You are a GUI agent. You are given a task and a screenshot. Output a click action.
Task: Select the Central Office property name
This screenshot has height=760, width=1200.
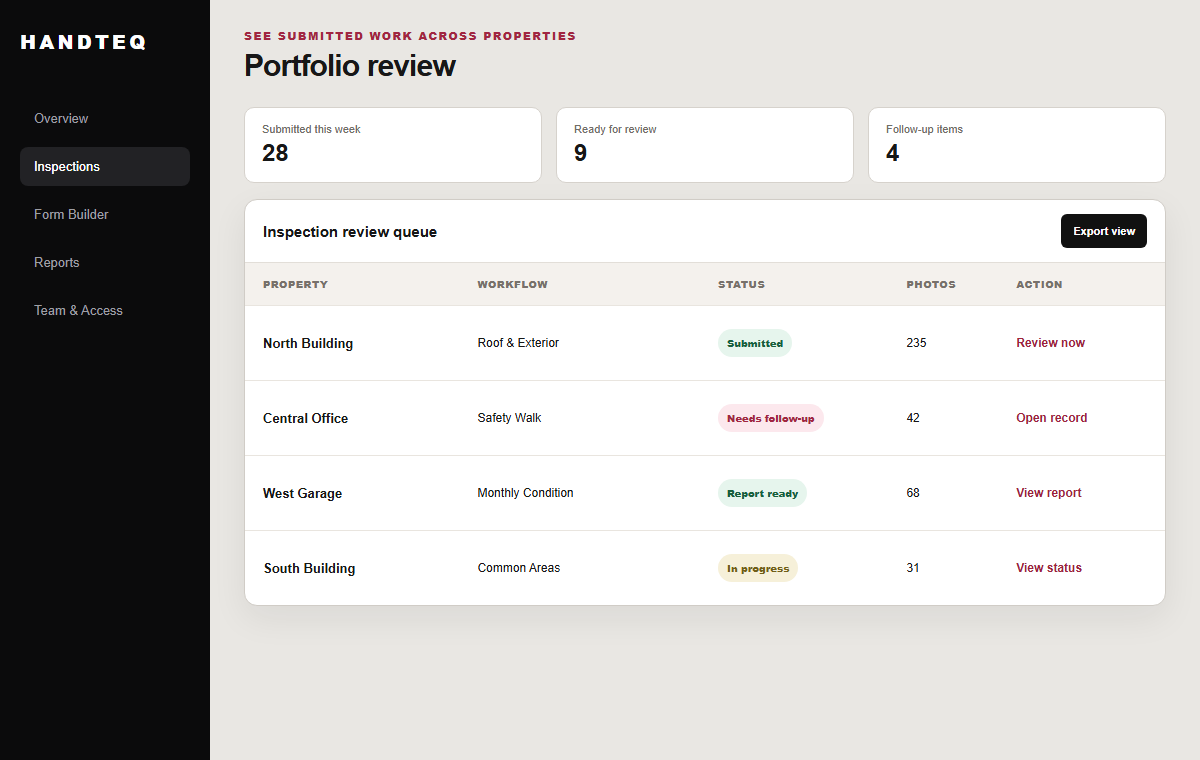click(x=306, y=418)
